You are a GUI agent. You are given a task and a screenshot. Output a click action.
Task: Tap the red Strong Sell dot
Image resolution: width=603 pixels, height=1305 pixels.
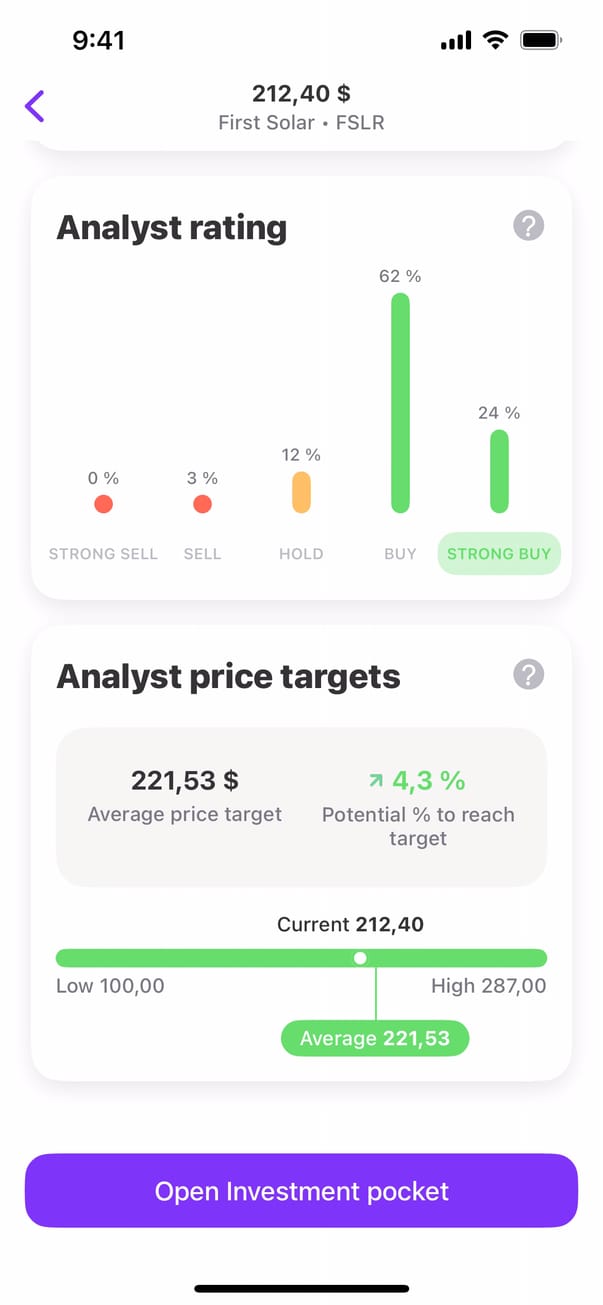[103, 504]
